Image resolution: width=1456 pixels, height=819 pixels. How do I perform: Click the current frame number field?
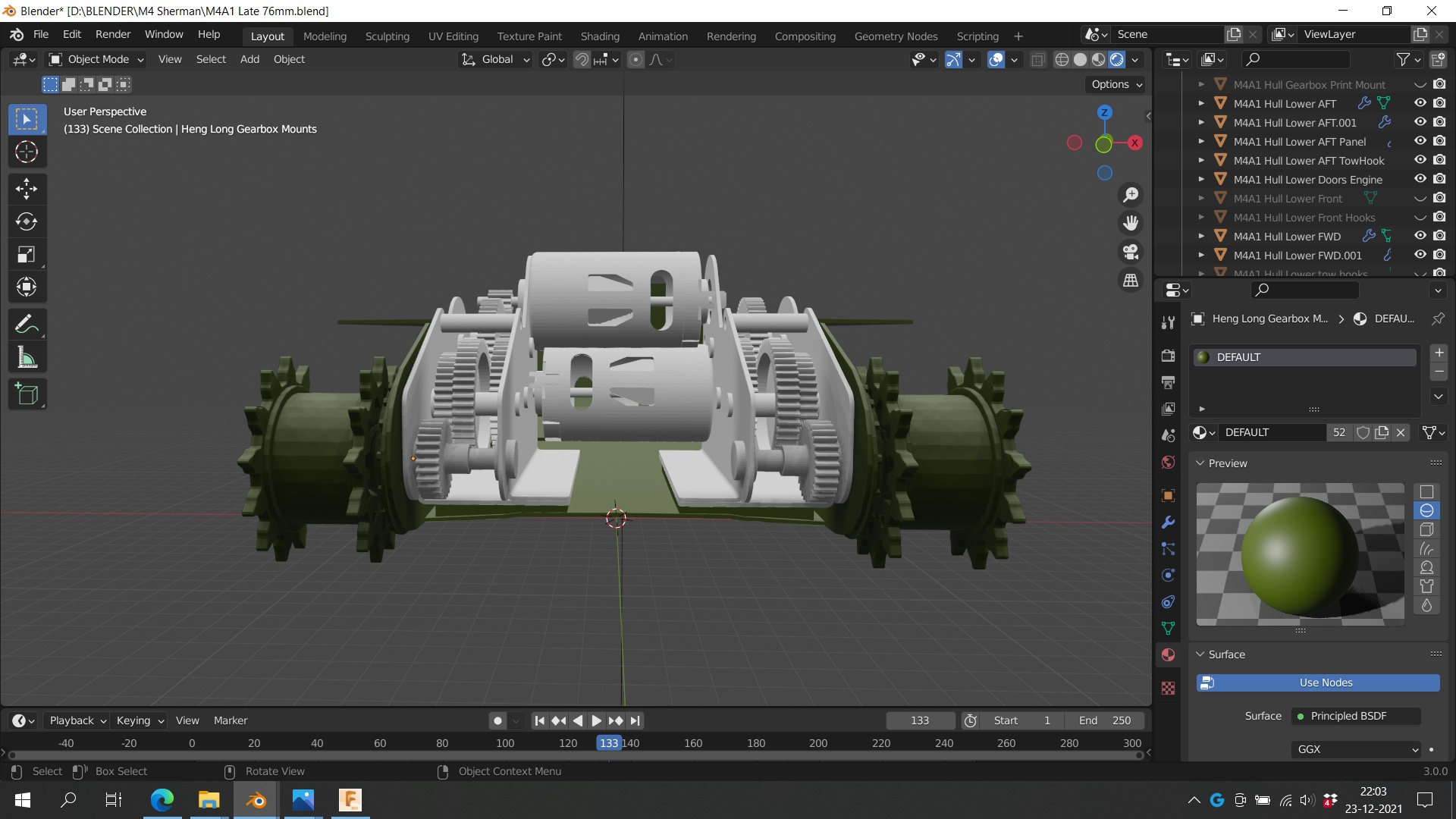pos(920,720)
